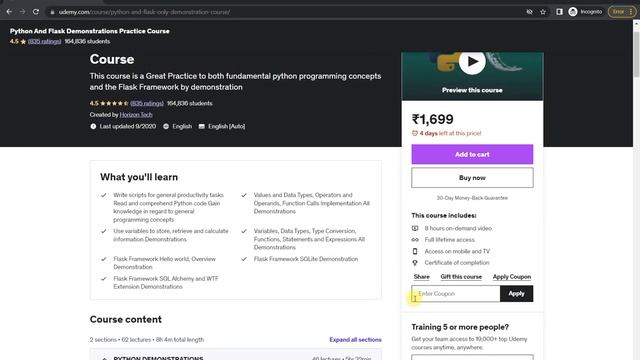Click Preview this course label
Image resolution: width=640 pixels, height=360 pixels.
click(x=472, y=90)
